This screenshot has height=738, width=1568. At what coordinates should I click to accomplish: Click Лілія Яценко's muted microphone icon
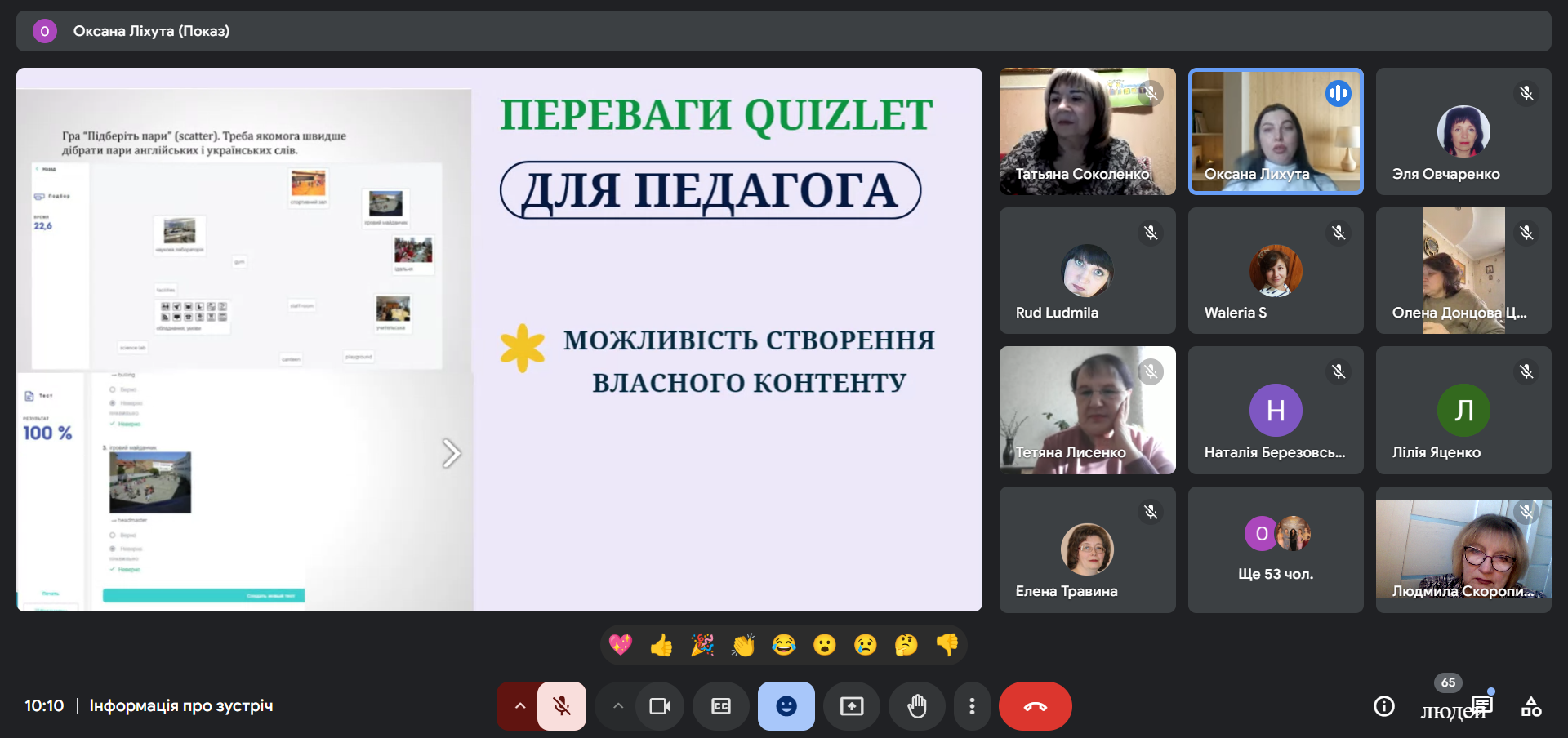pyautogui.click(x=1526, y=371)
